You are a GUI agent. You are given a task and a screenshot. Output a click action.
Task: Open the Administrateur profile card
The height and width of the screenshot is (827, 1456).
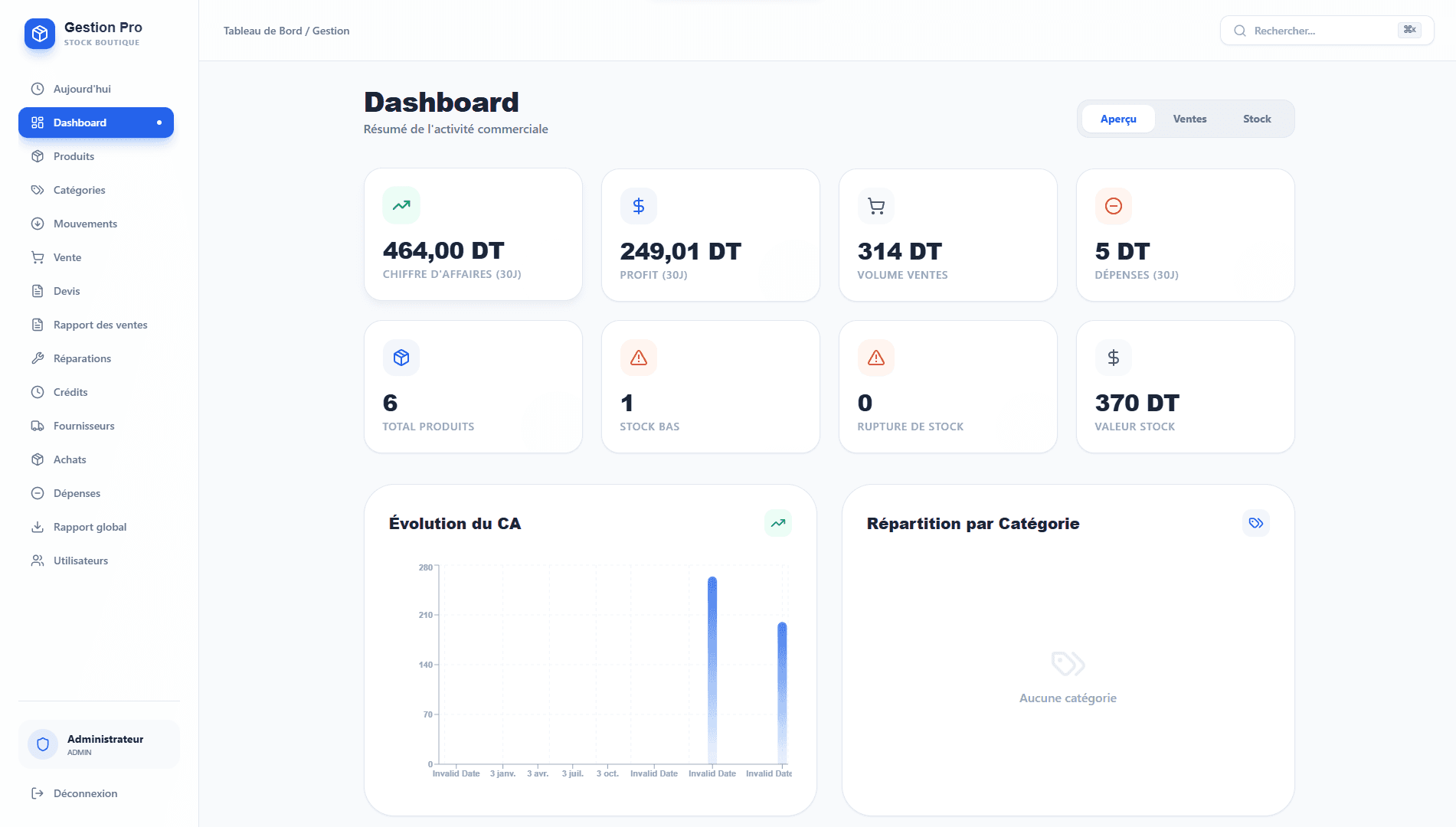pyautogui.click(x=99, y=744)
